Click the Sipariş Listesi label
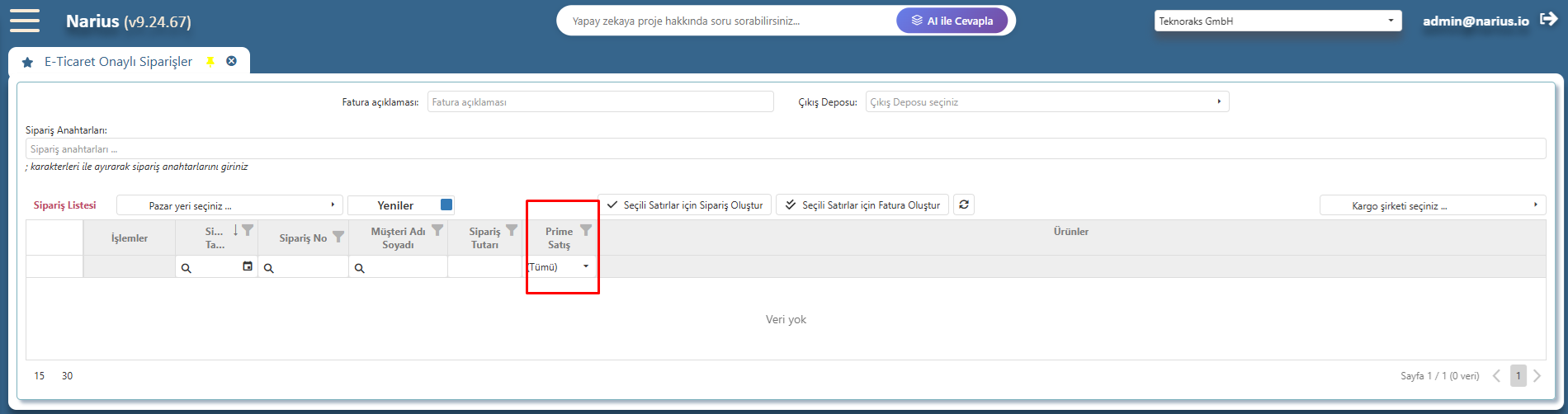This screenshot has width=1568, height=414. point(65,205)
